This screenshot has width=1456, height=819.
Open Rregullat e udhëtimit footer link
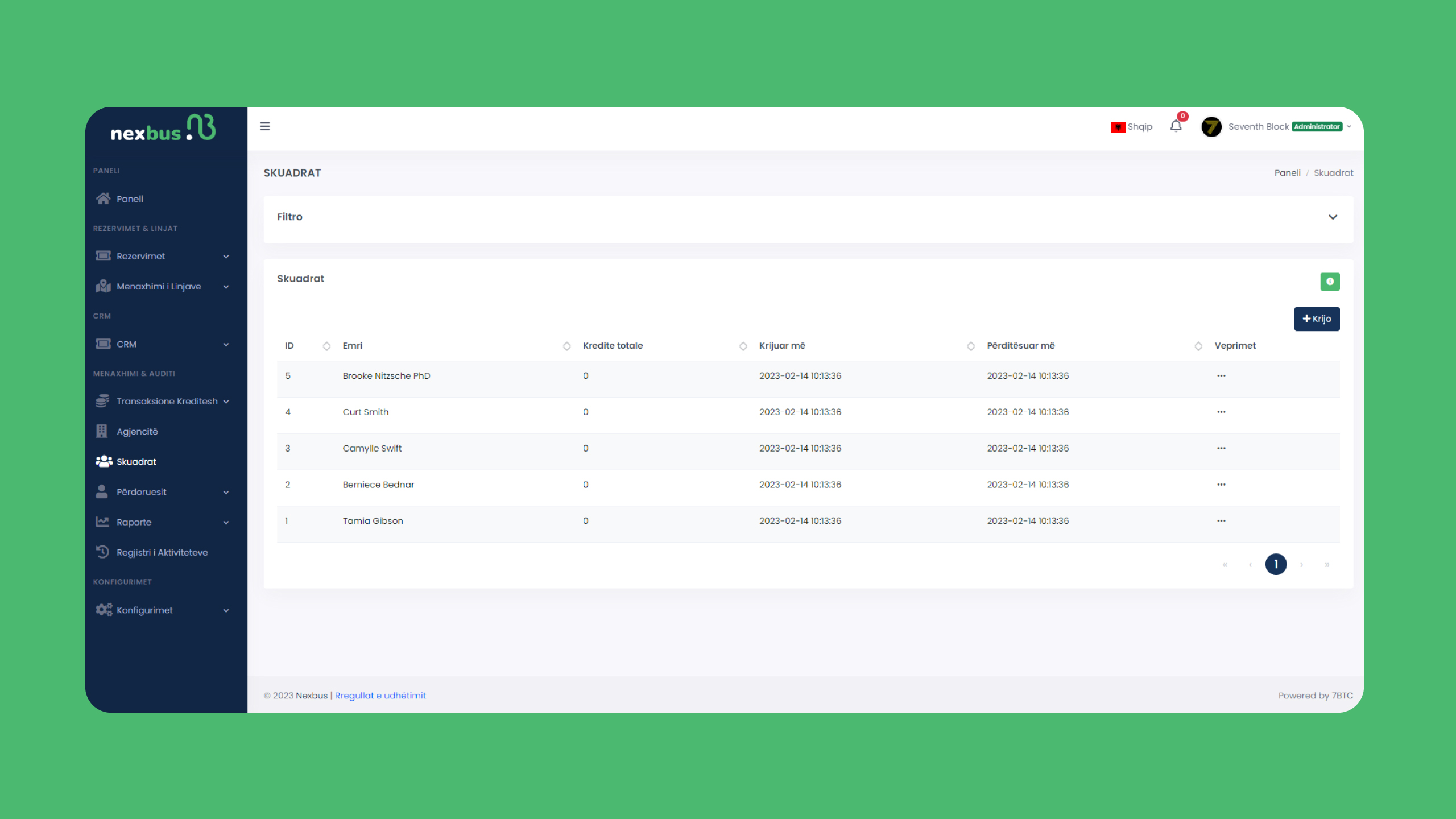point(380,696)
